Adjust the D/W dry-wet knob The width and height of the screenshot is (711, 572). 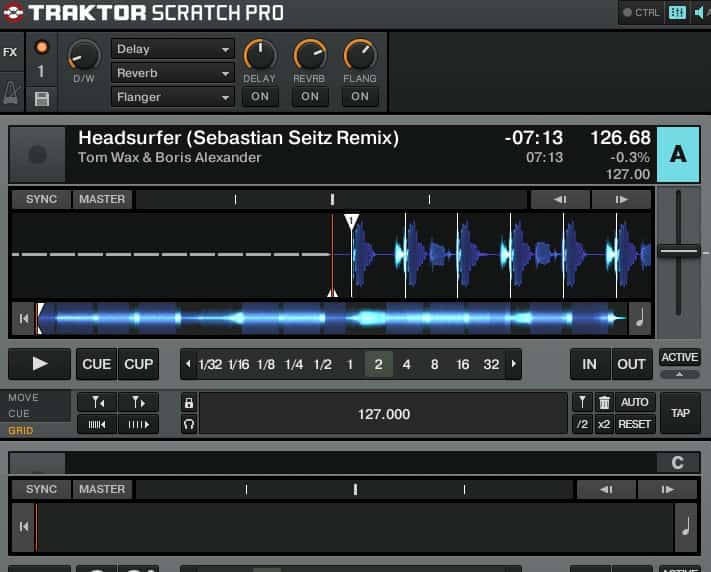[84, 55]
